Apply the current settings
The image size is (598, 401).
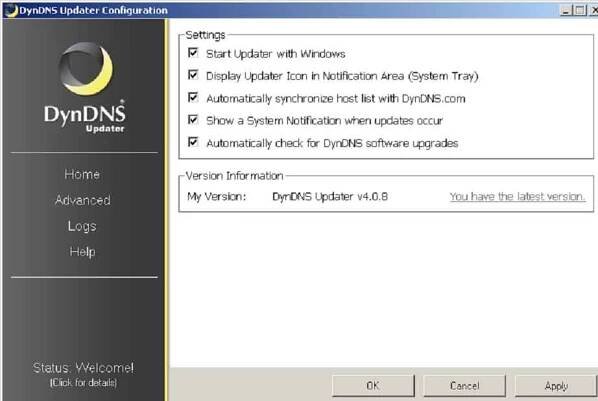(556, 386)
